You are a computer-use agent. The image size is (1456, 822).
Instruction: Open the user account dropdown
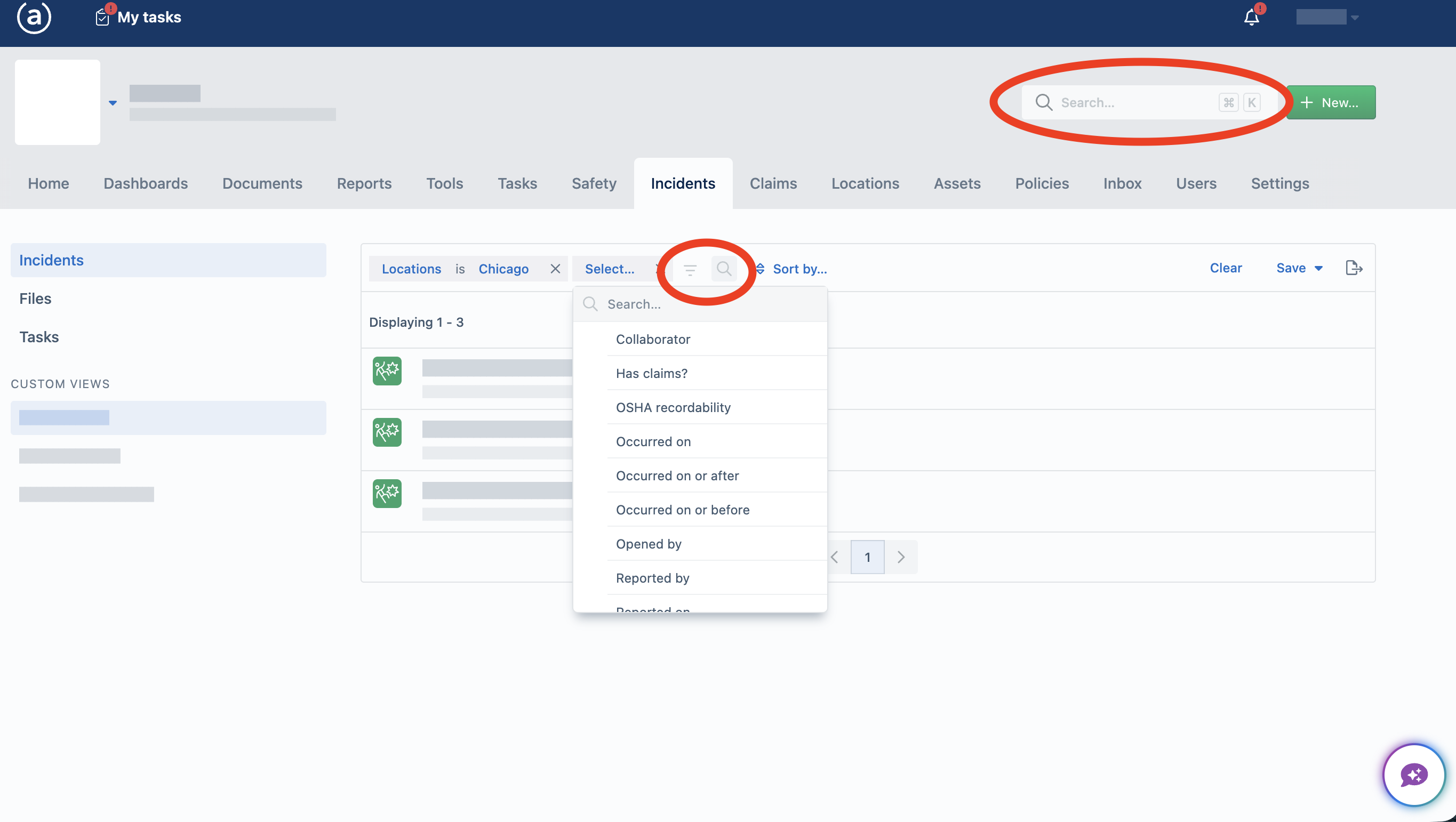1327,18
